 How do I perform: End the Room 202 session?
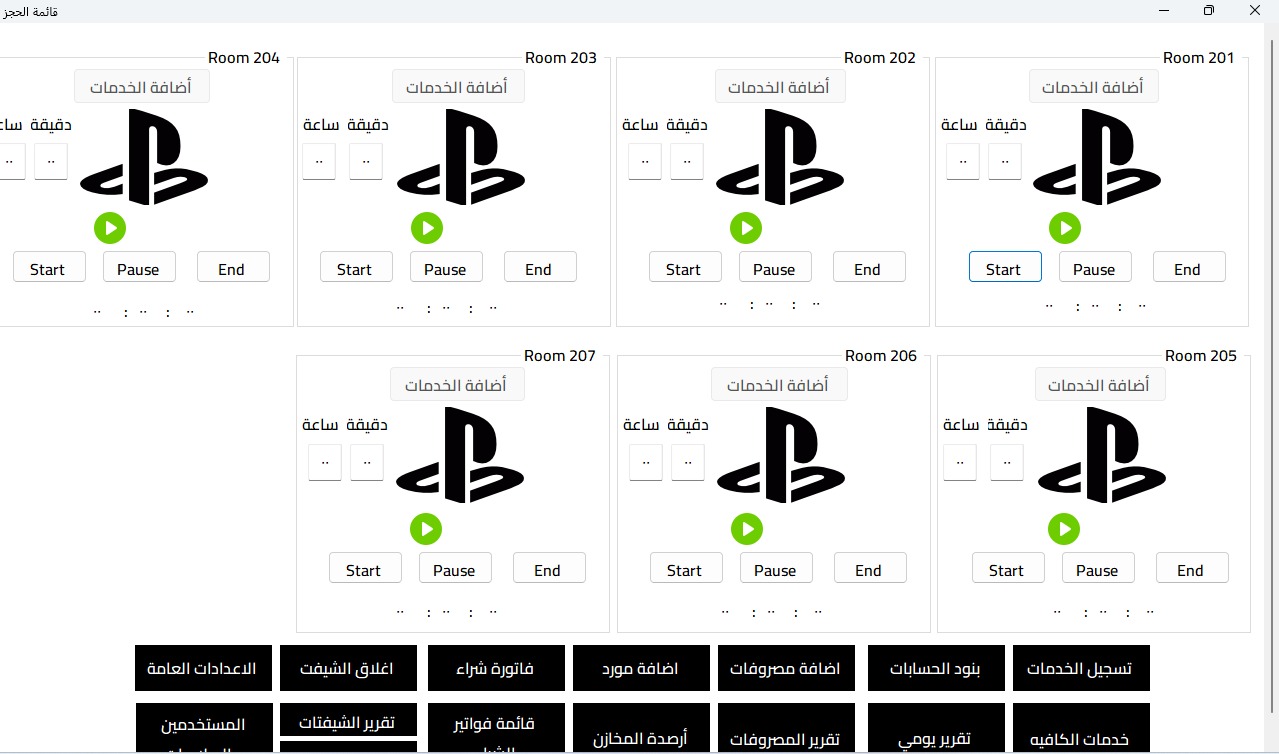[x=869, y=268]
